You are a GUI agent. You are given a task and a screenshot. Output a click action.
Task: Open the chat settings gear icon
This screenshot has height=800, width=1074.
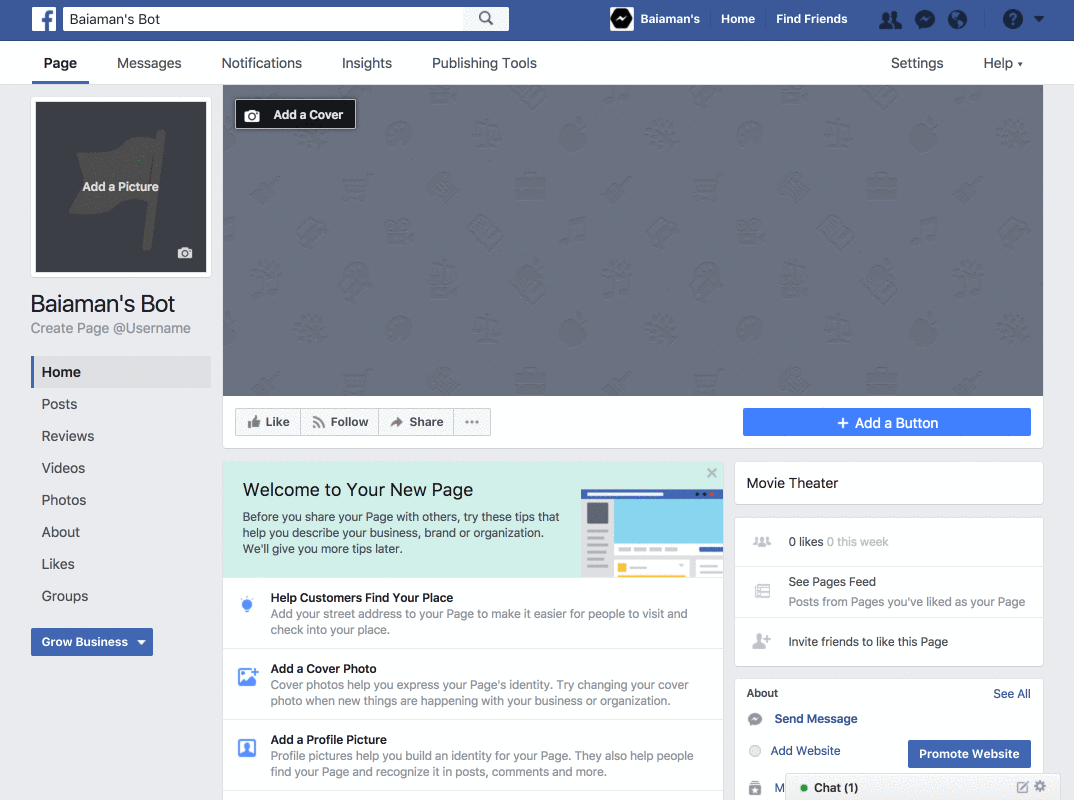pos(1040,786)
